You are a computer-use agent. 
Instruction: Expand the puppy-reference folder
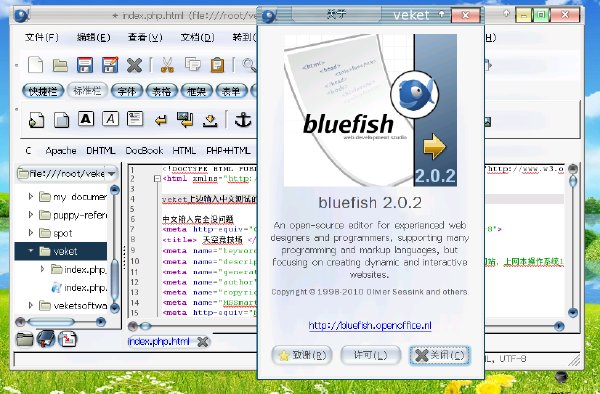[31, 215]
